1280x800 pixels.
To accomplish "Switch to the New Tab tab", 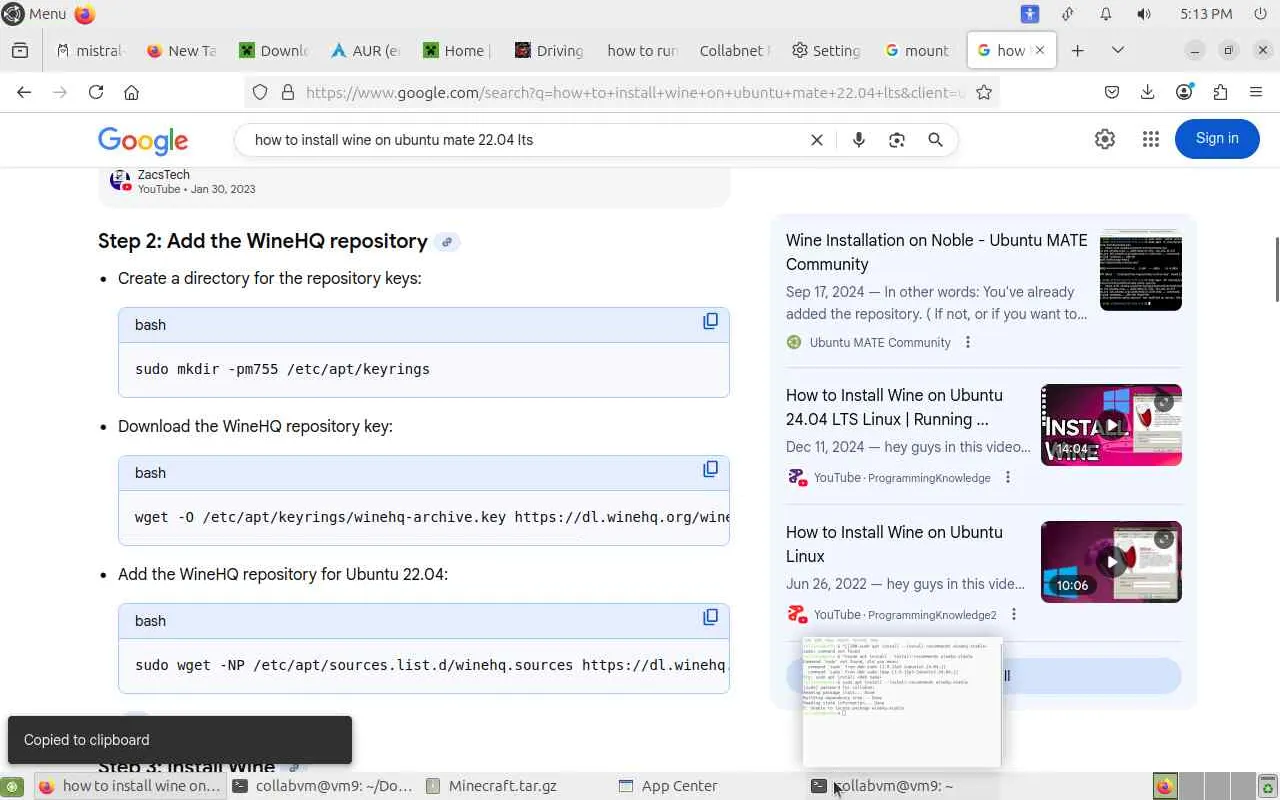I will pos(181,50).
